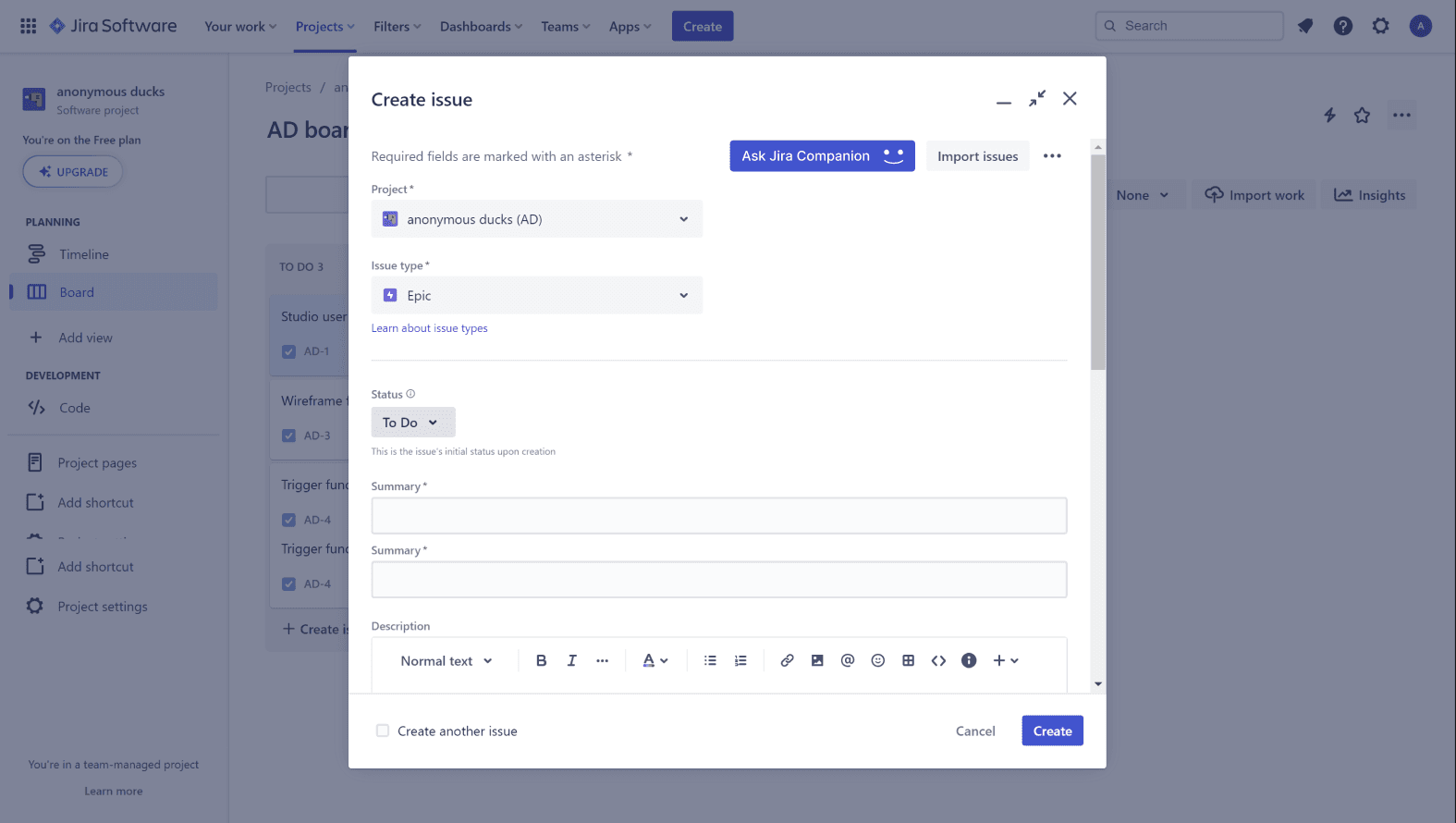Insert a bullet list
Screen dimensions: 1456x823
[x=710, y=660]
